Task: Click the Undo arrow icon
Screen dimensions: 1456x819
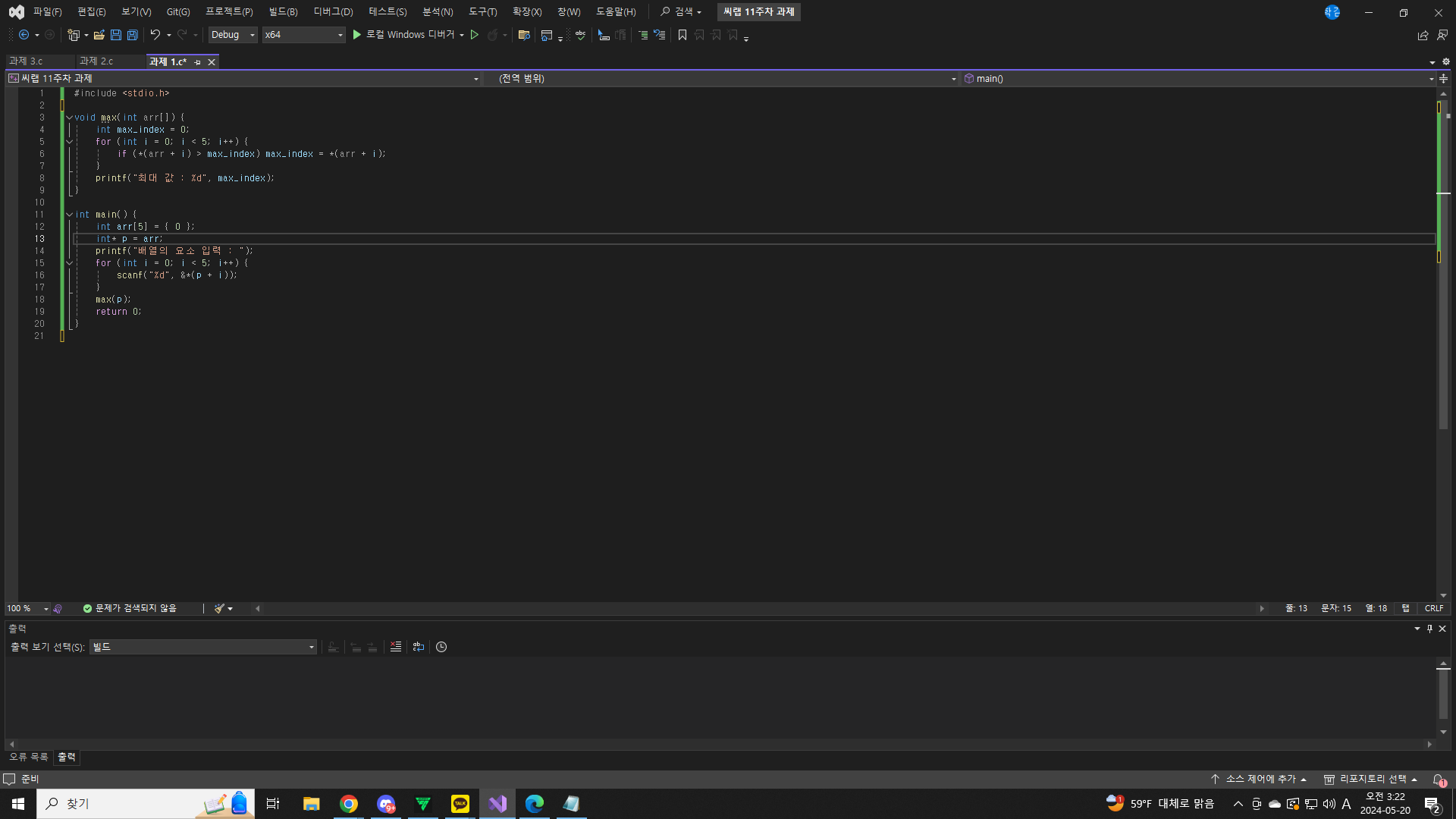Action: [x=155, y=35]
